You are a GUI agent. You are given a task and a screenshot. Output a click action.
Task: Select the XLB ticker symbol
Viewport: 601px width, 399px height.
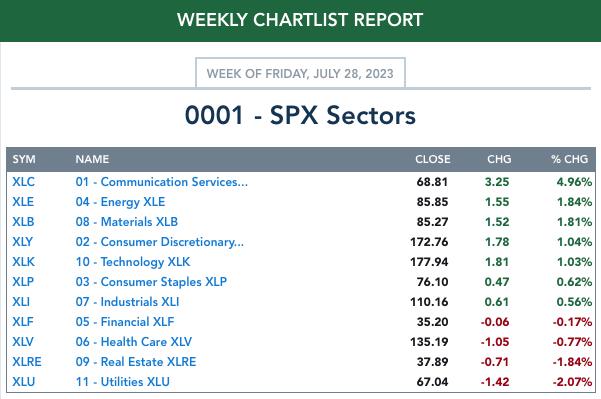tap(23, 222)
